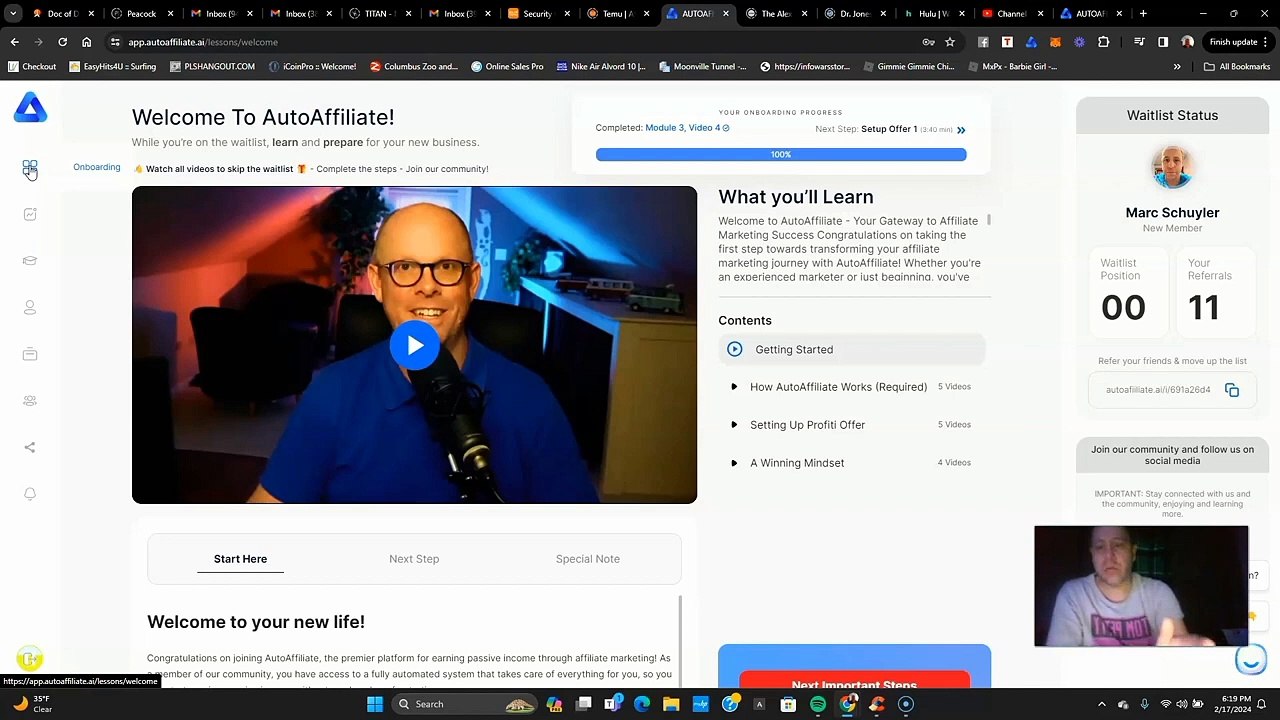The image size is (1280, 720).
Task: Click the weather widget showing 35°F
Action: 32,704
